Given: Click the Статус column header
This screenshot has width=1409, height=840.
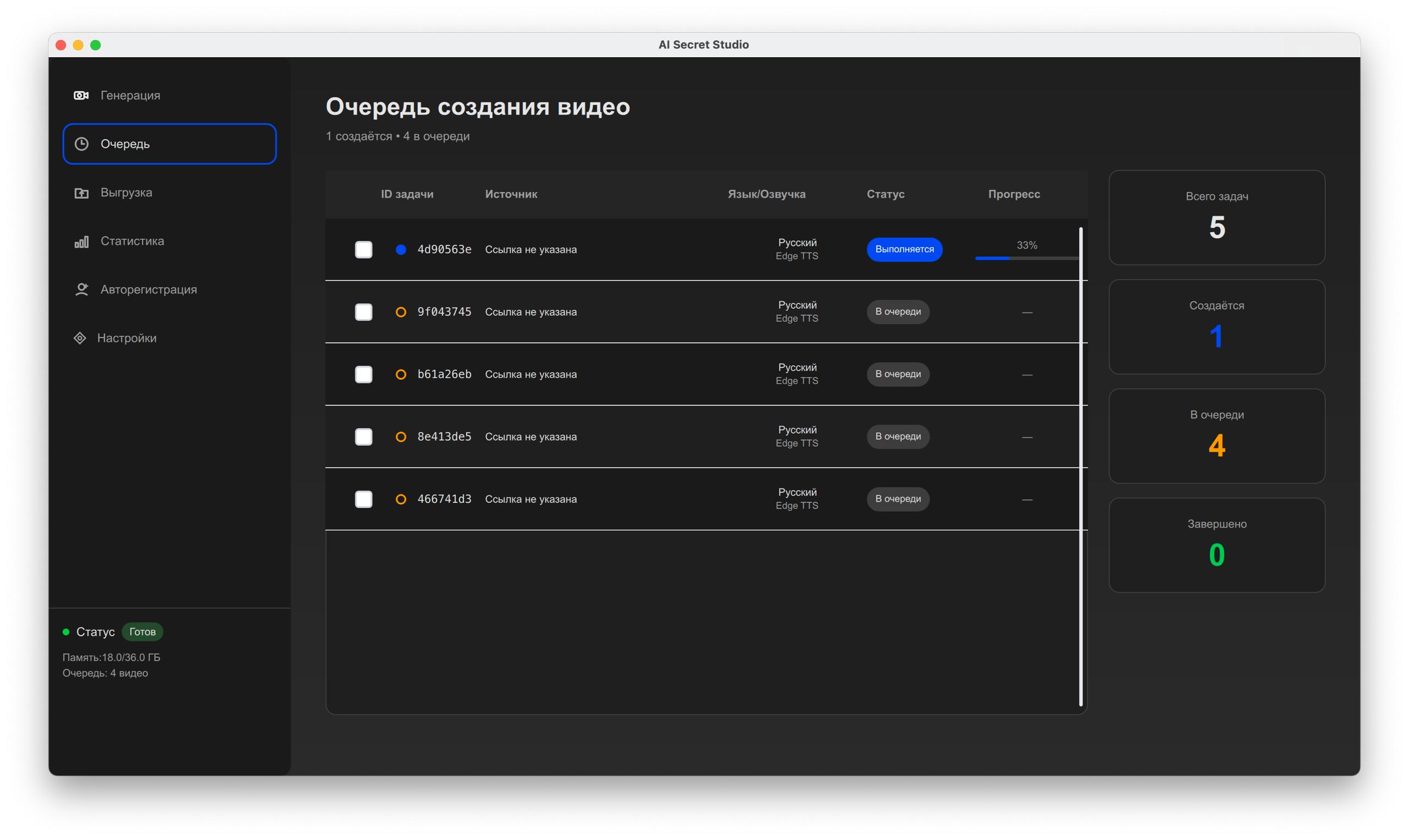Looking at the screenshot, I should pyautogui.click(x=885, y=194).
